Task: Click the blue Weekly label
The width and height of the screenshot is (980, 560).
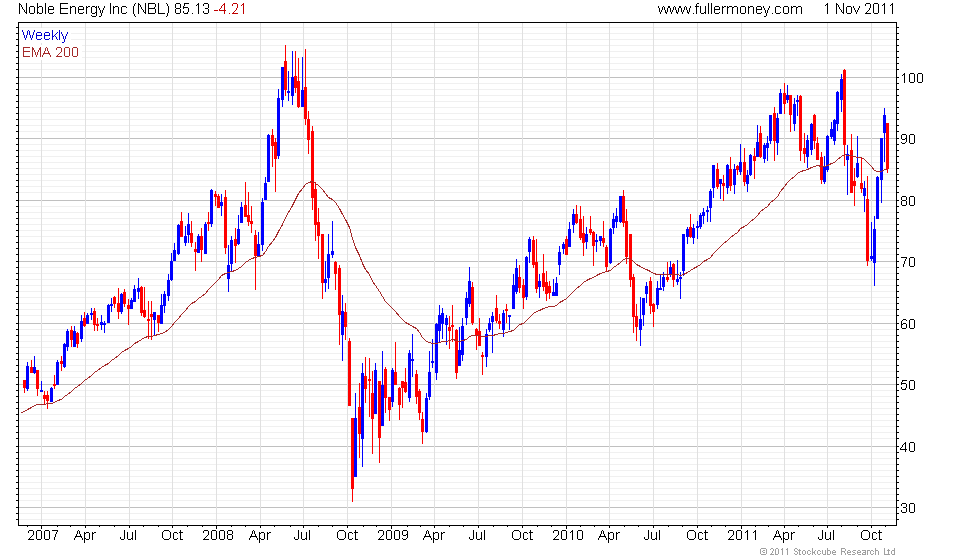Action: click(44, 36)
